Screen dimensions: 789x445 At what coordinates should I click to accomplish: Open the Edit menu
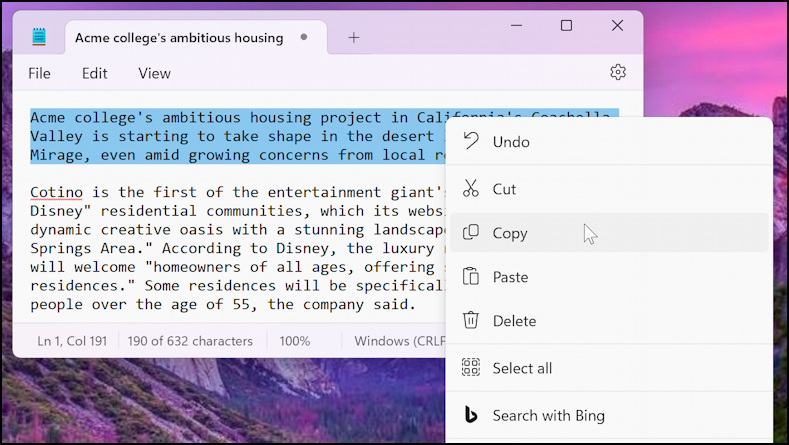[x=95, y=73]
